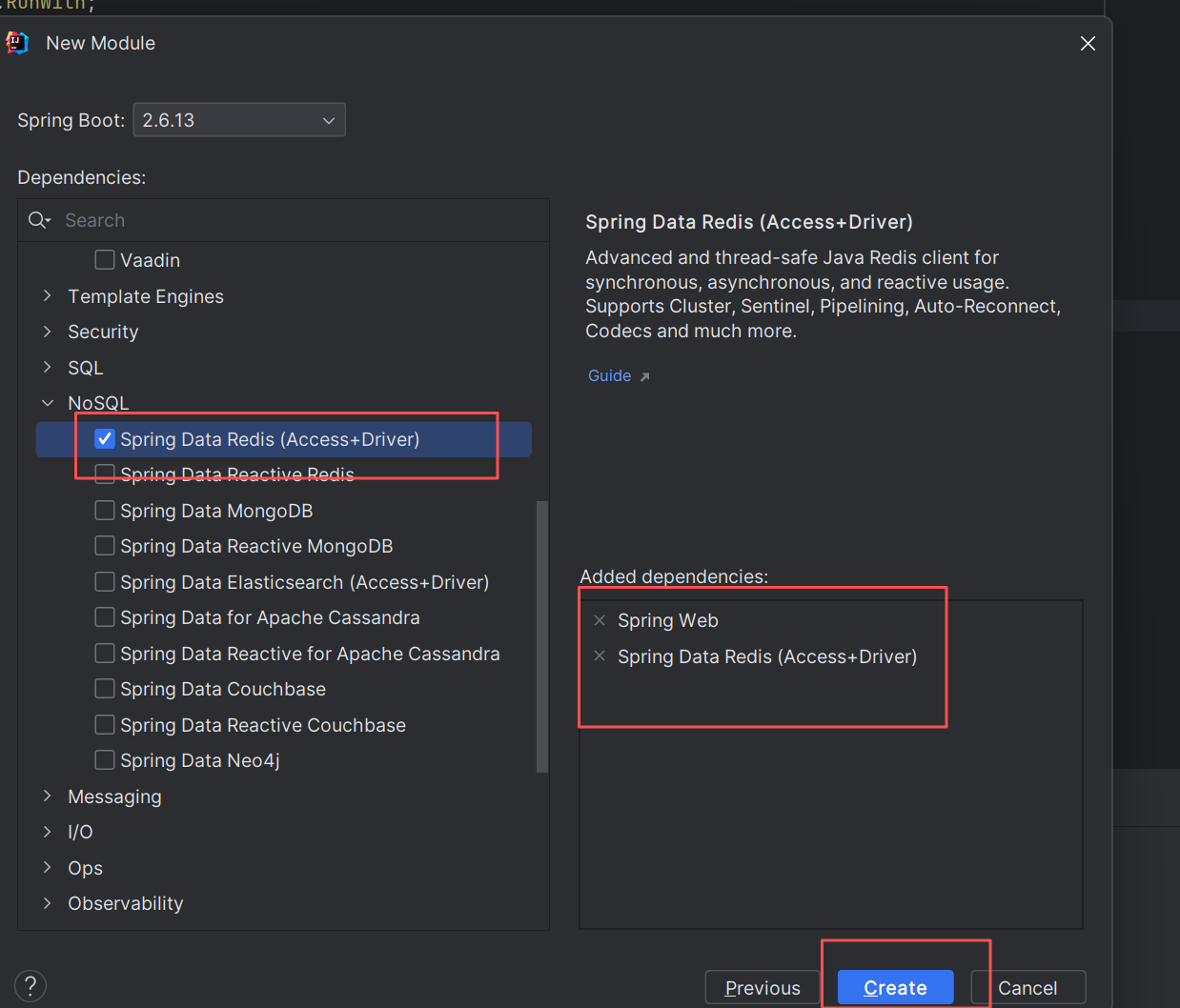Click the dependency list vertical scrollbar

point(542,635)
